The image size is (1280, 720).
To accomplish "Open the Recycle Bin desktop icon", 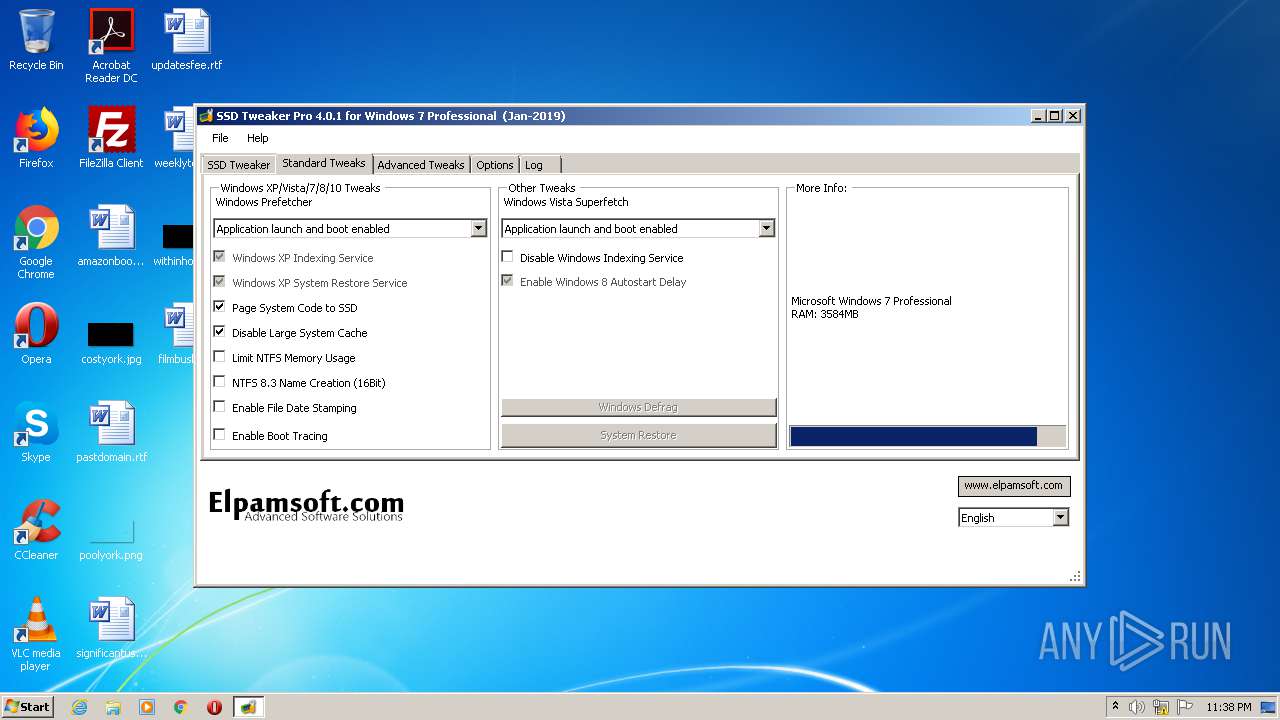I will [x=36, y=40].
